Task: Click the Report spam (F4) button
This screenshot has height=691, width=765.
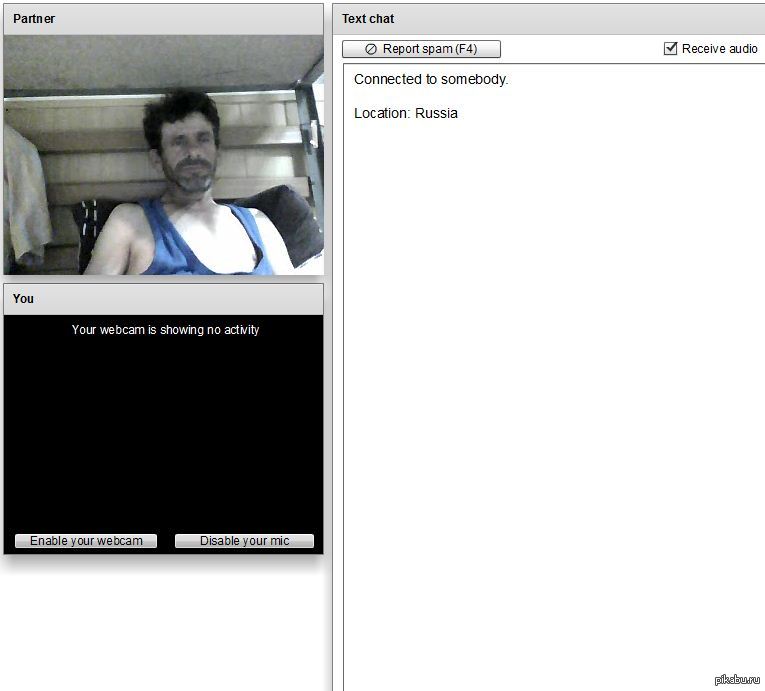Action: tap(421, 49)
